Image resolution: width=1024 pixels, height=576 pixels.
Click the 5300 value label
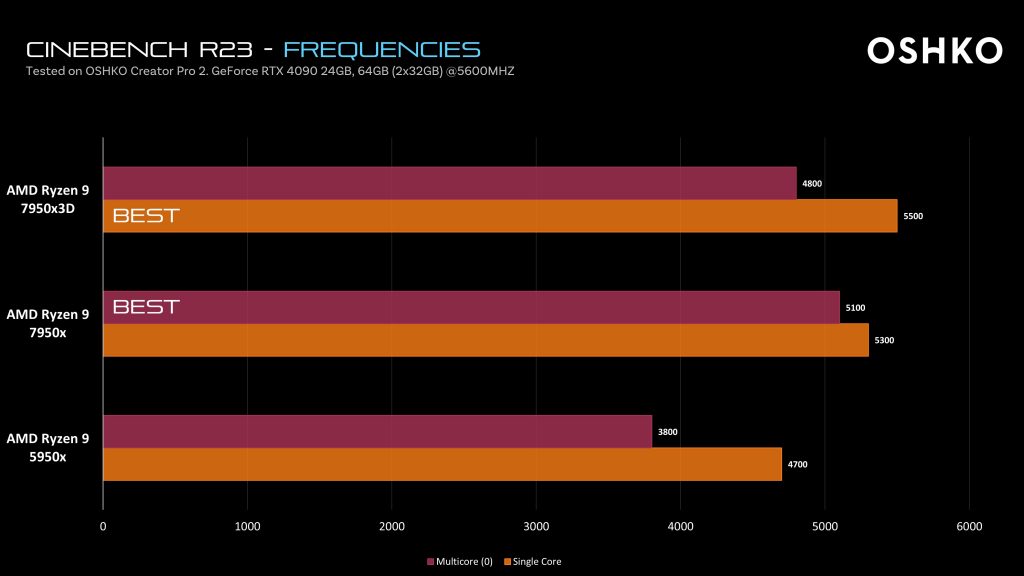884,340
